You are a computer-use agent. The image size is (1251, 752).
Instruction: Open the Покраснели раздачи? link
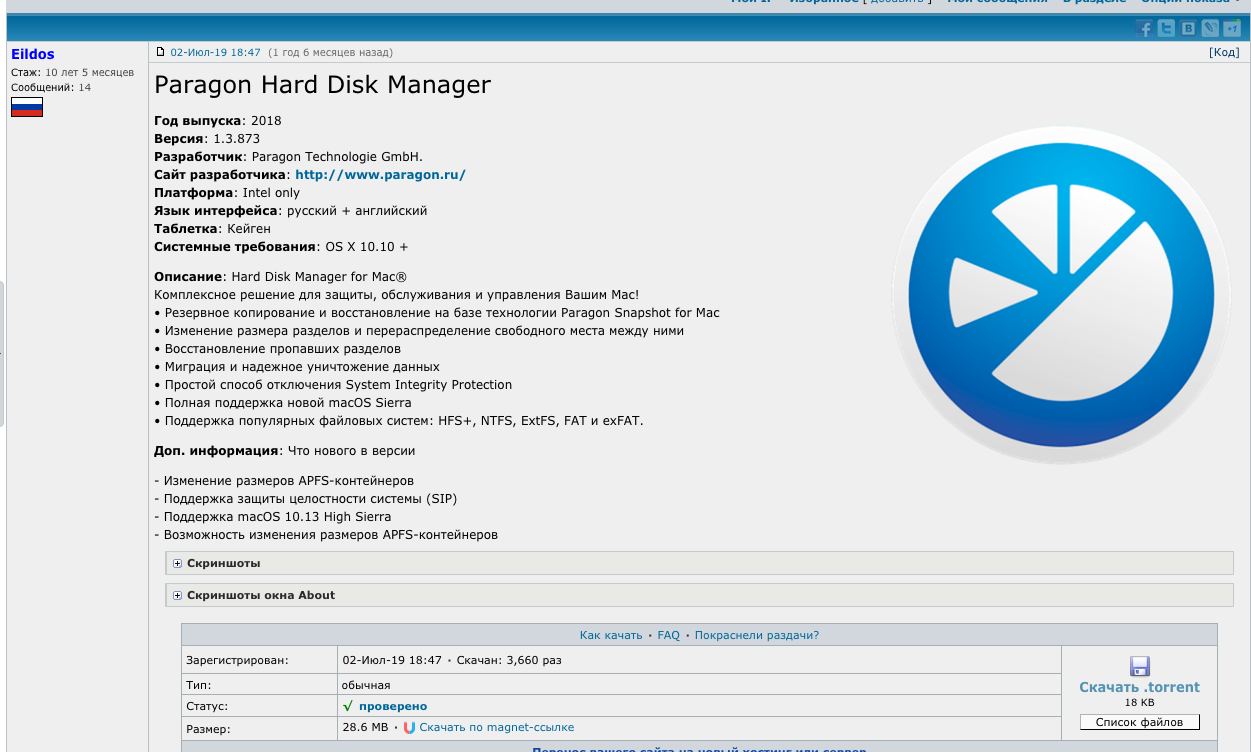tap(757, 635)
